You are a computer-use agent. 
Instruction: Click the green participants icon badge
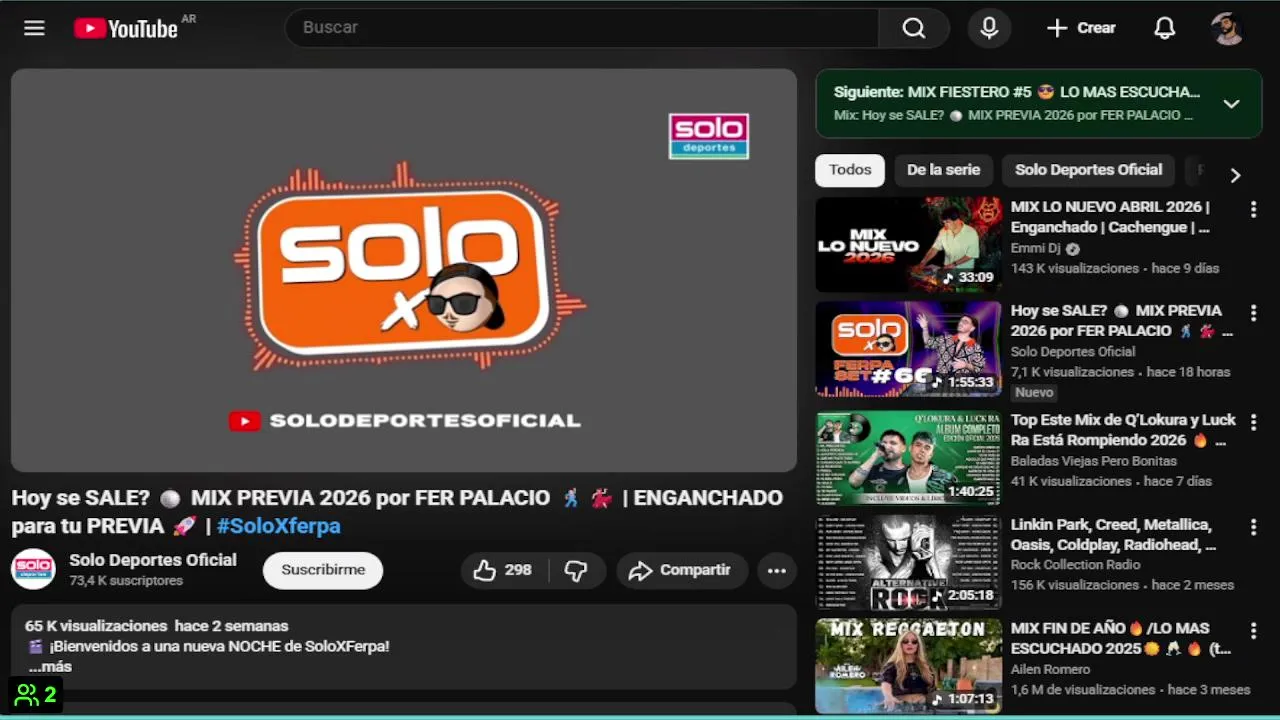(35, 695)
